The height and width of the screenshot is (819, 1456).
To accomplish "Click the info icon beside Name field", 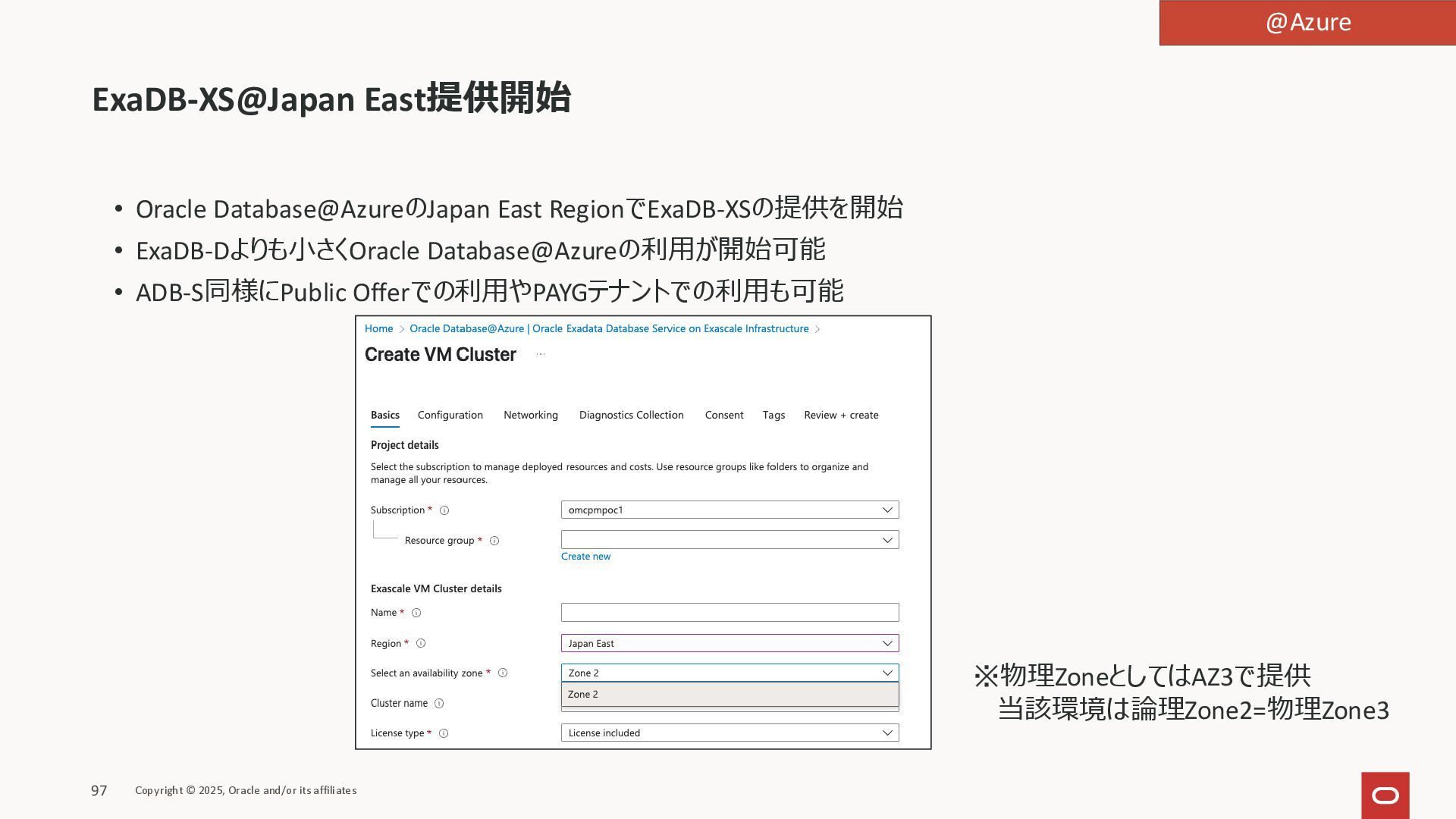I will (x=416, y=613).
